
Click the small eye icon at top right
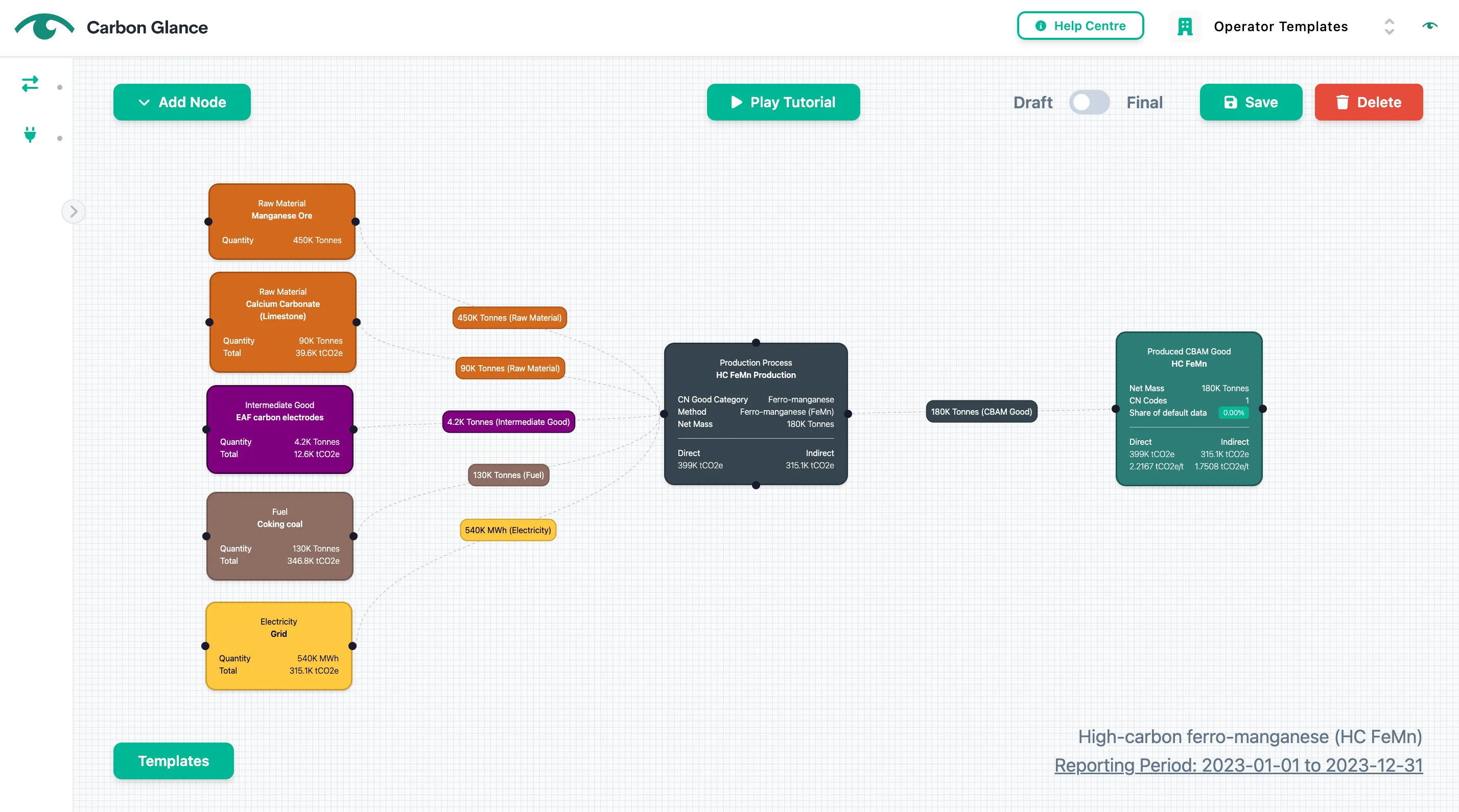[x=1429, y=26]
